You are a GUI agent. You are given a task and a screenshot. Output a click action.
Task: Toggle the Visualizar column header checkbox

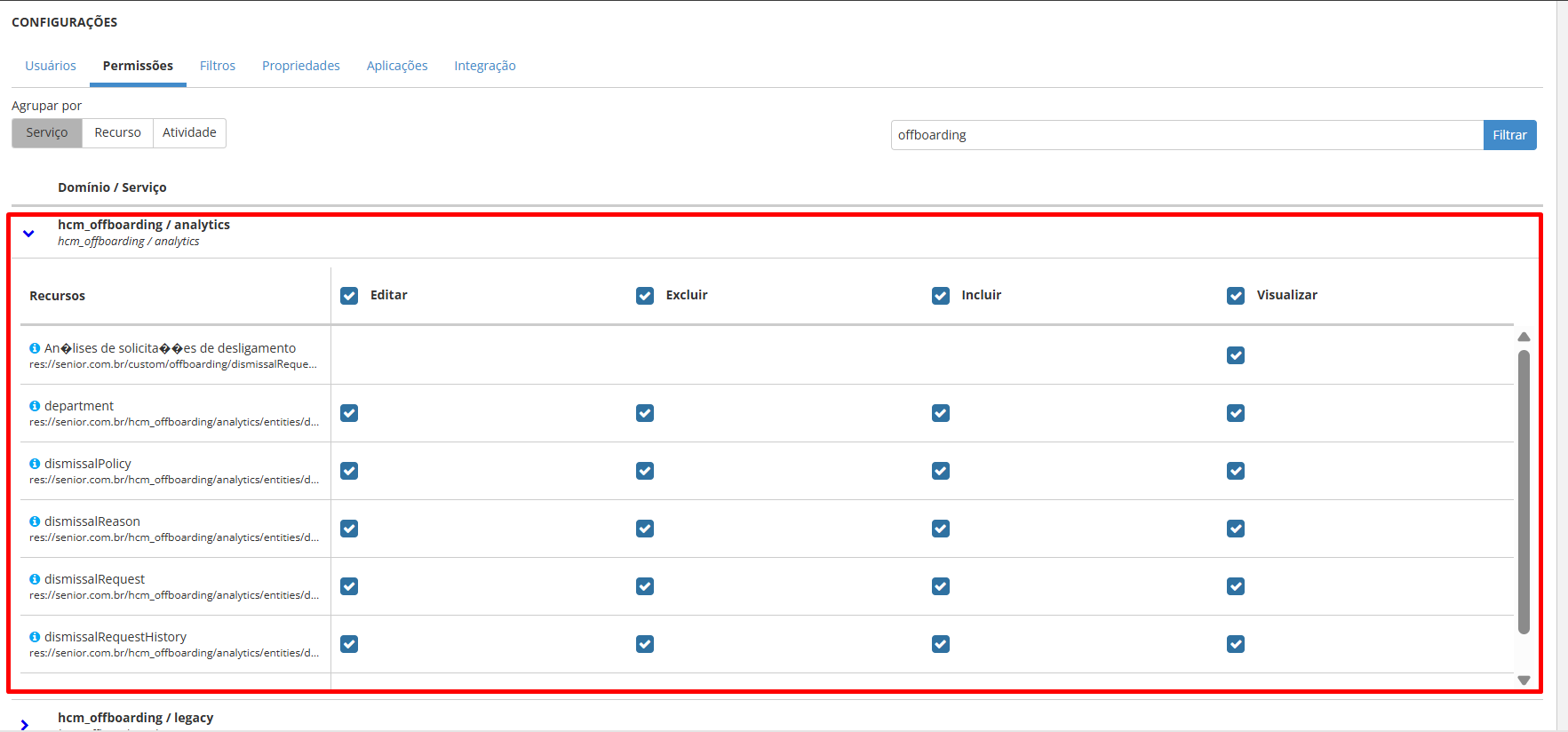tap(1236, 296)
